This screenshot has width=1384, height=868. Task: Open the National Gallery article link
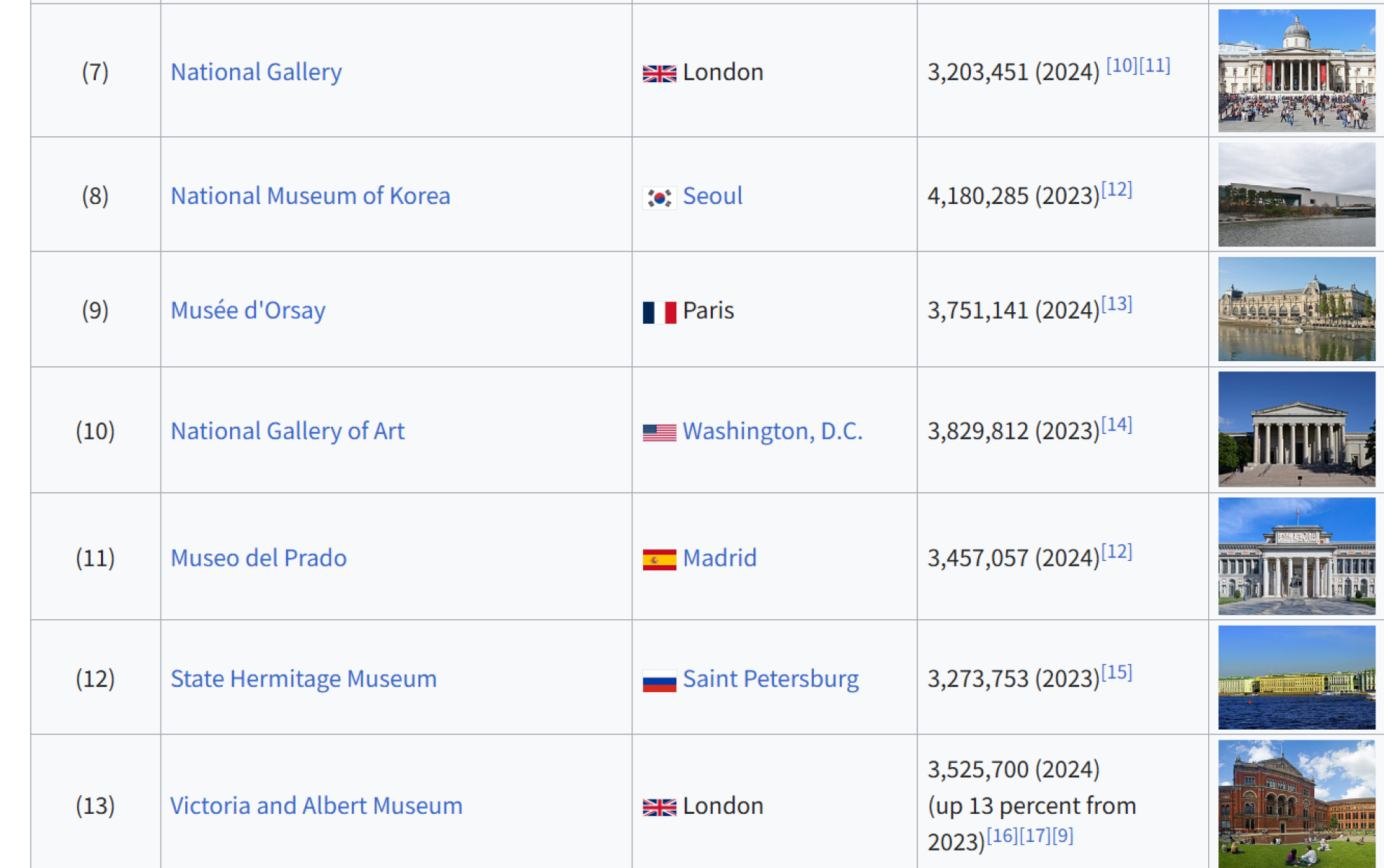click(256, 72)
